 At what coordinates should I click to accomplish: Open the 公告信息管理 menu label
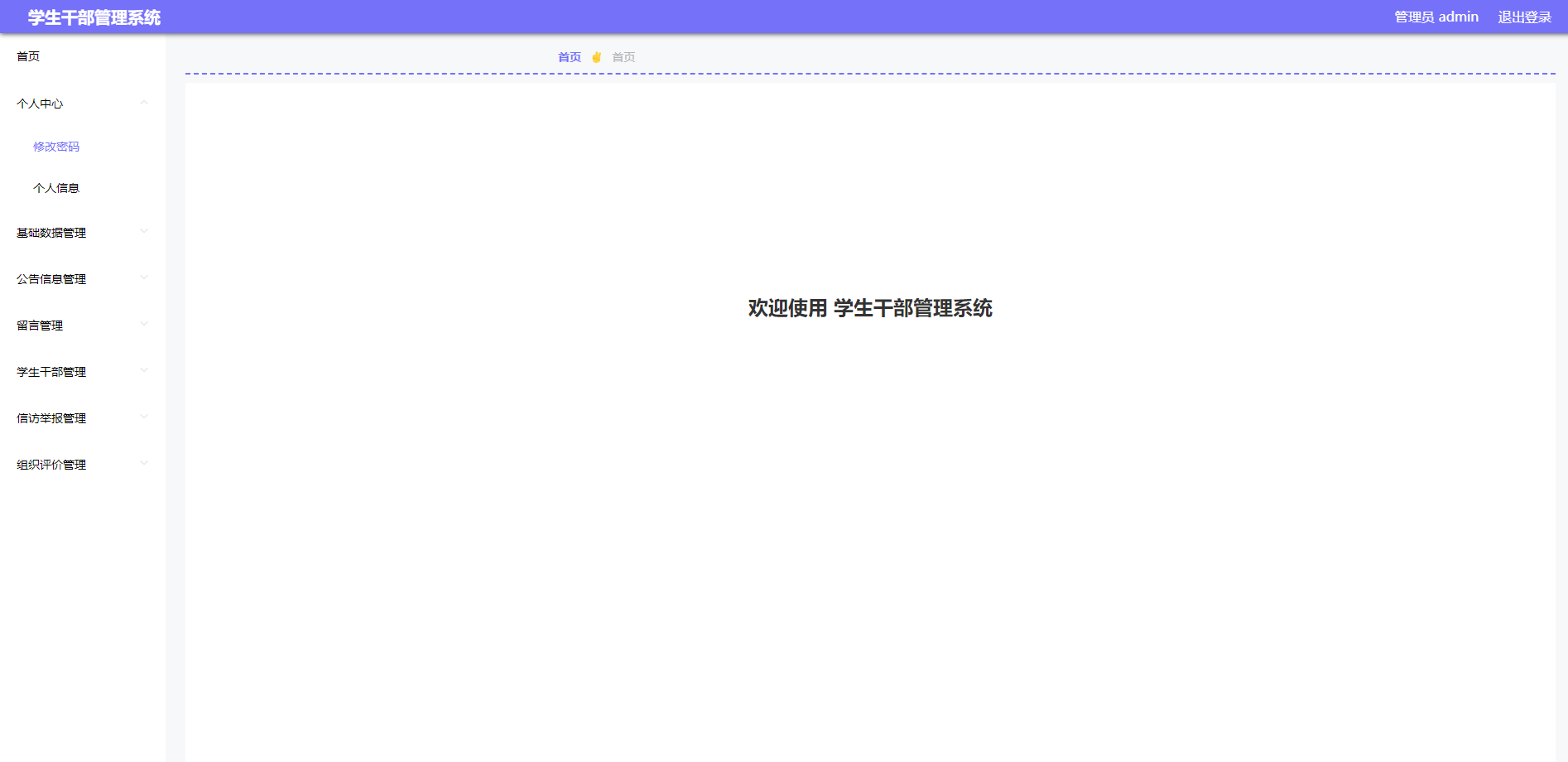51,279
